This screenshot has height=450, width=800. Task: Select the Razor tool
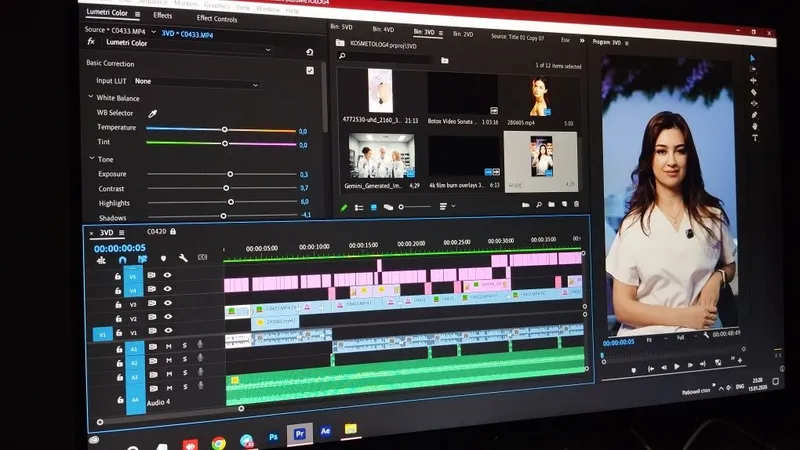tap(754, 92)
